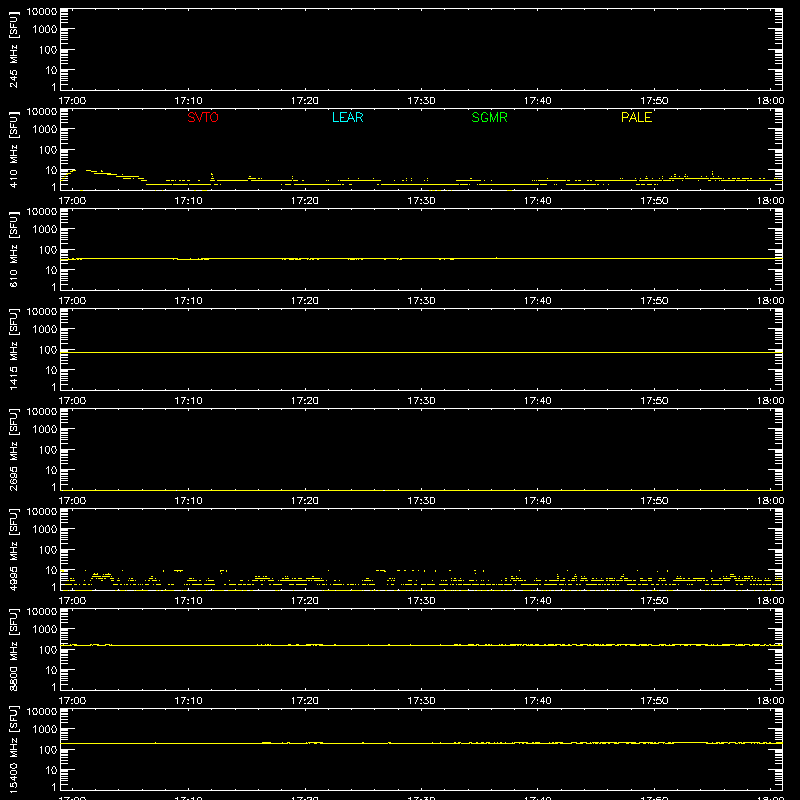Click the 1000 label on 410 MHz axis
This screenshot has height=800, width=800.
(x=45, y=130)
